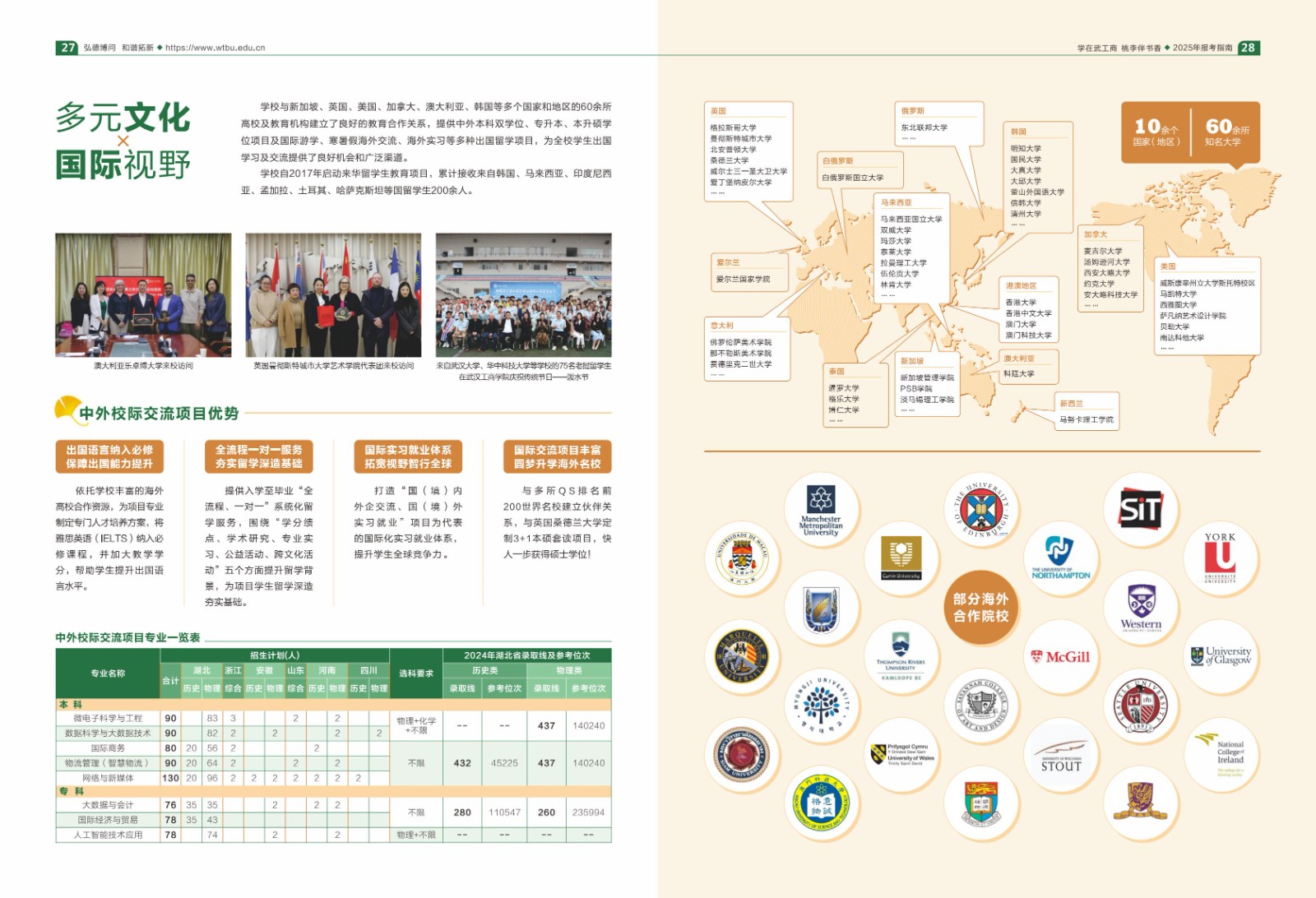Click the purple and gold phoenix crest
The height and width of the screenshot is (898, 1316).
click(1141, 802)
